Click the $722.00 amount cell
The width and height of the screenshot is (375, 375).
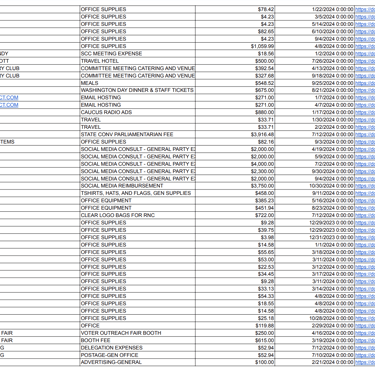[235, 215]
